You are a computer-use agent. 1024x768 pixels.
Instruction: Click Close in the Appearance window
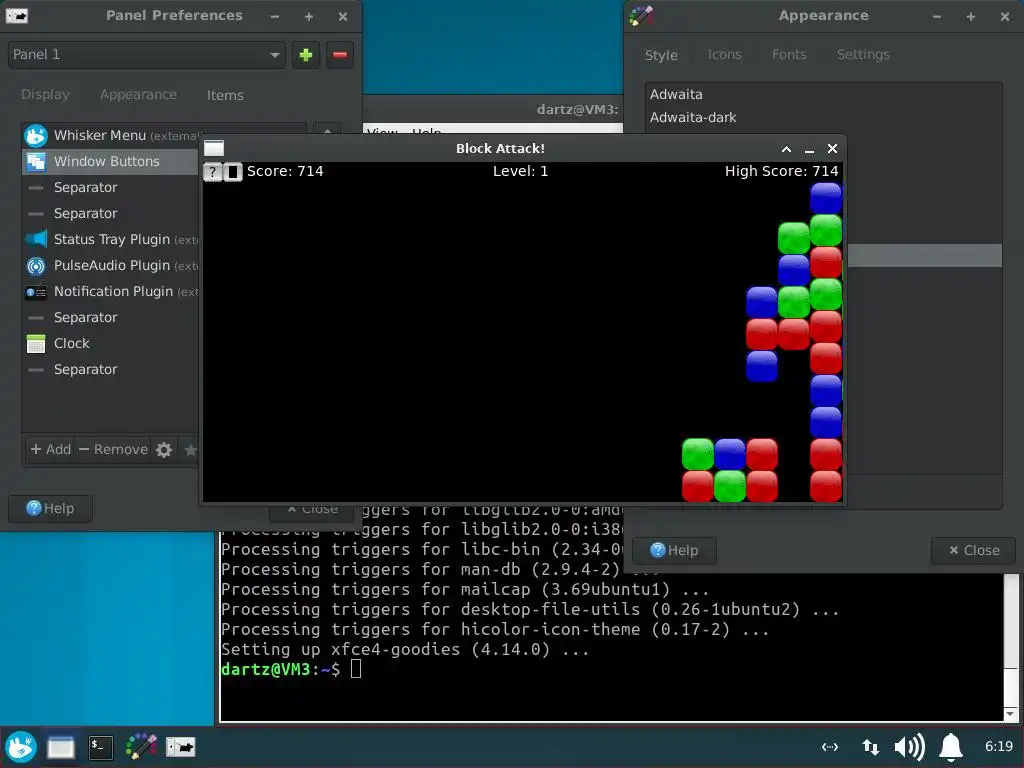pyautogui.click(x=974, y=551)
